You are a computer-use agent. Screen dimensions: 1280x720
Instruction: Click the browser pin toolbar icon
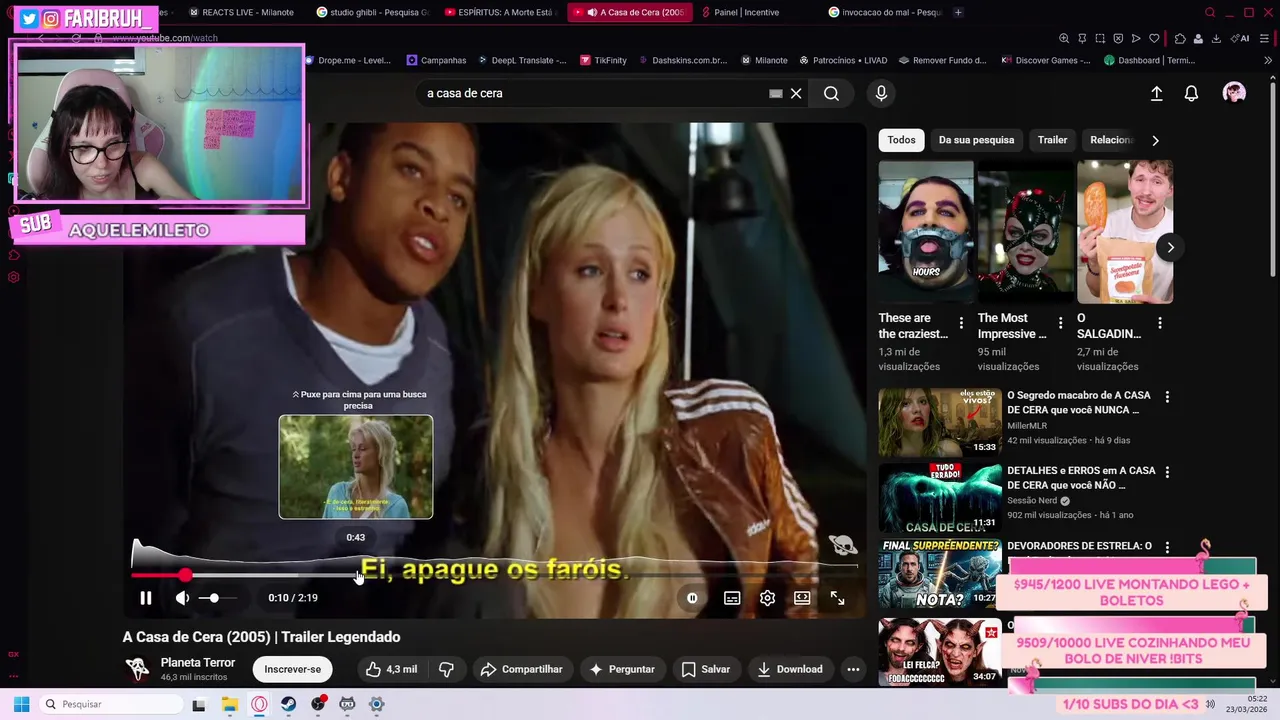(1082, 38)
